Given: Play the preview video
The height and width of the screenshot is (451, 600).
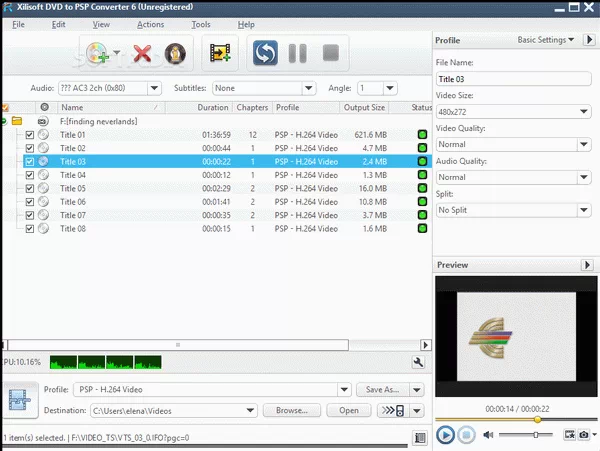Looking at the screenshot, I should coord(446,435).
